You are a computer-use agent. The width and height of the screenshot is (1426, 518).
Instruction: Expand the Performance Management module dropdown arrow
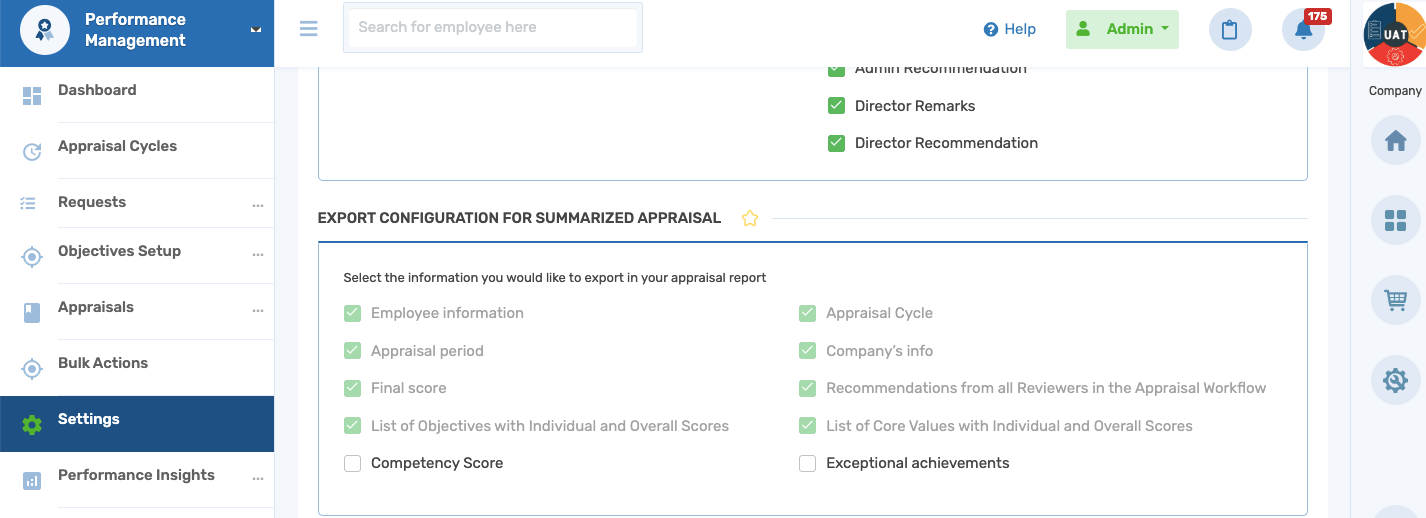click(x=256, y=30)
